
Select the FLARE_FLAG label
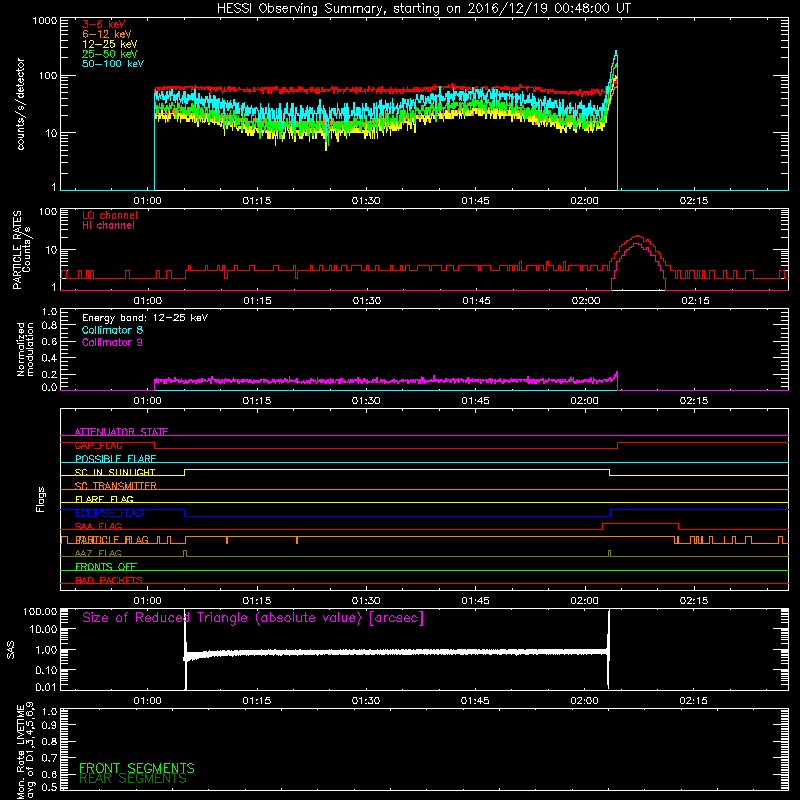[104, 499]
